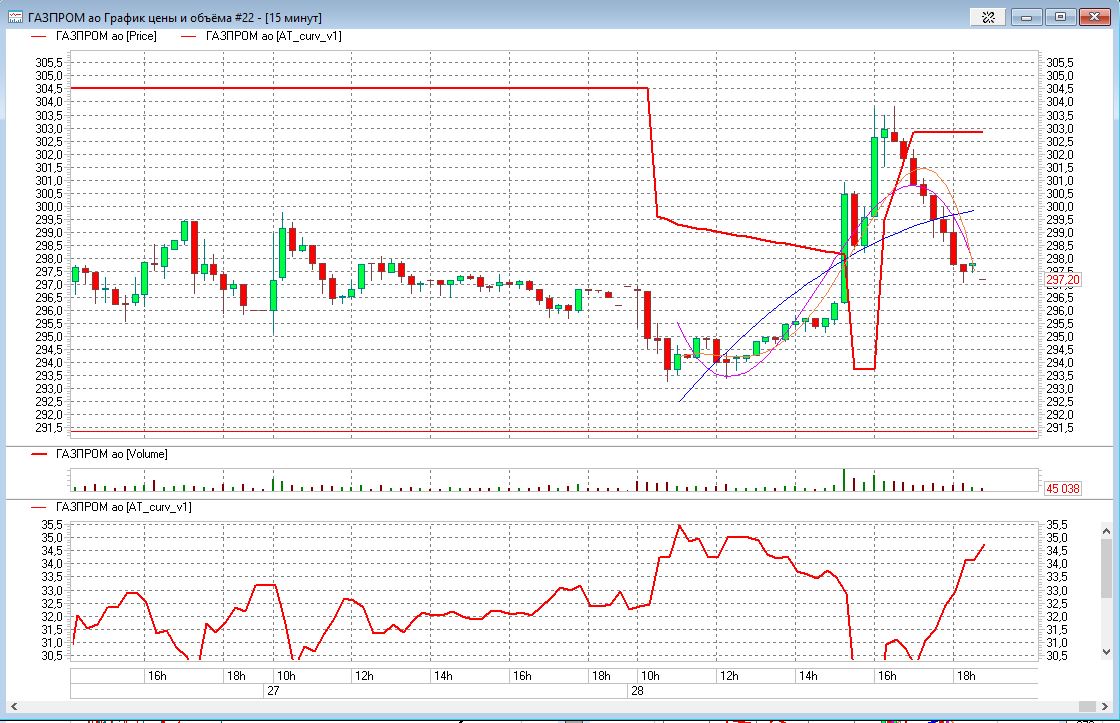Click the red line marker beside Price legend
This screenshot has height=723, width=1120.
39,36
